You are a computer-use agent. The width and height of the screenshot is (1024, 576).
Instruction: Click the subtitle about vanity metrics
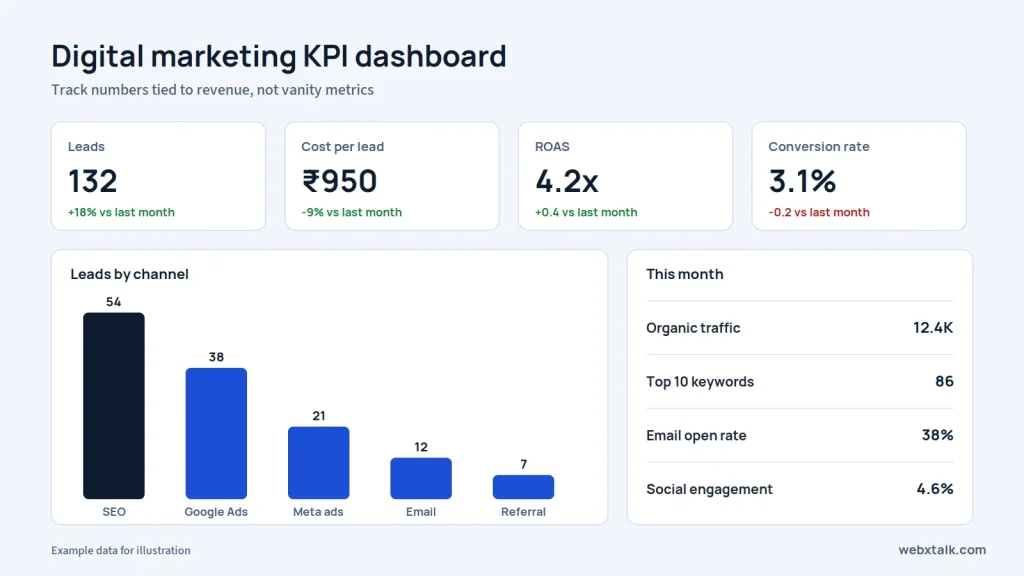point(212,90)
